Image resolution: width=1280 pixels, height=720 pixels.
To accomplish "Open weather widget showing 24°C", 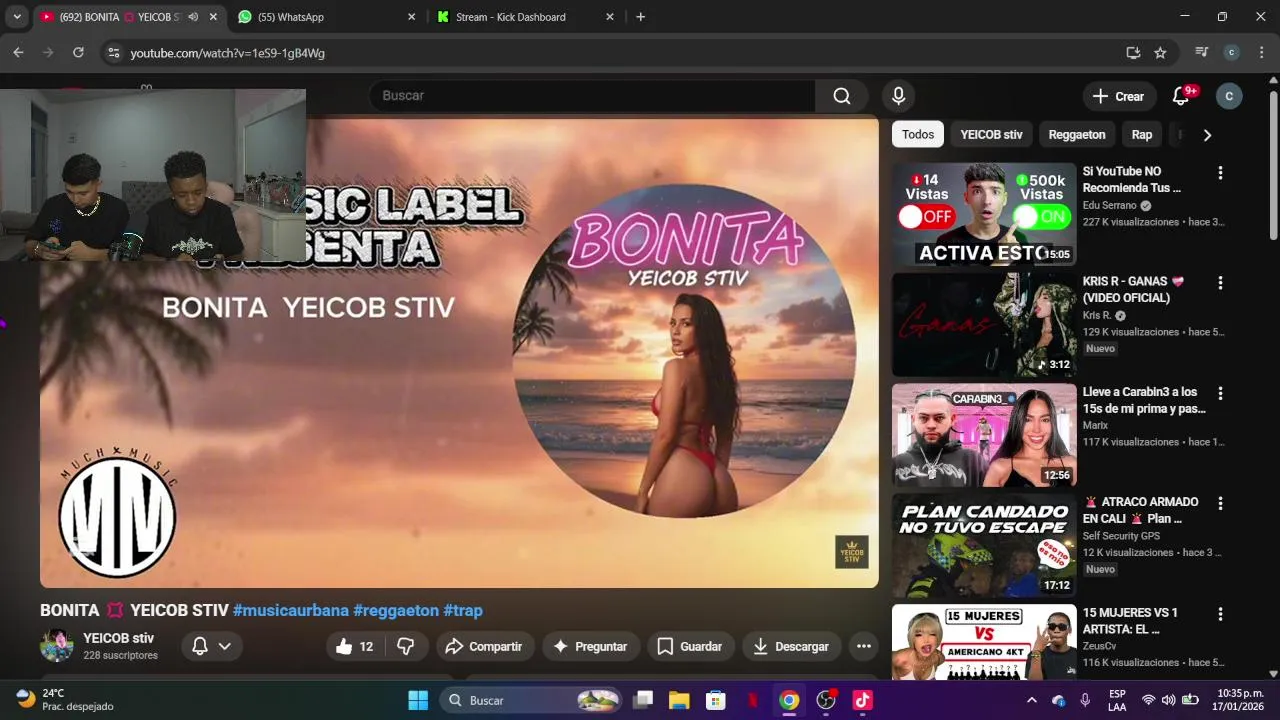I will (x=66, y=700).
